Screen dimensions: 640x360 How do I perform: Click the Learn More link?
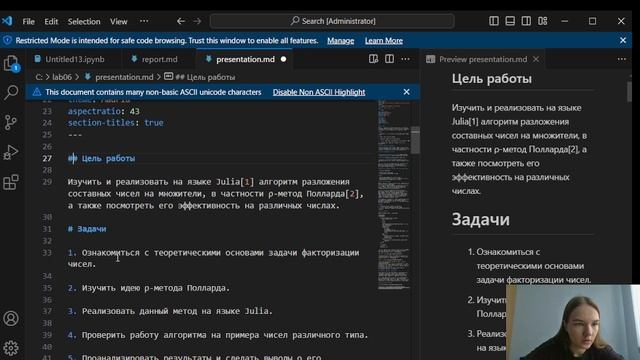(384, 41)
